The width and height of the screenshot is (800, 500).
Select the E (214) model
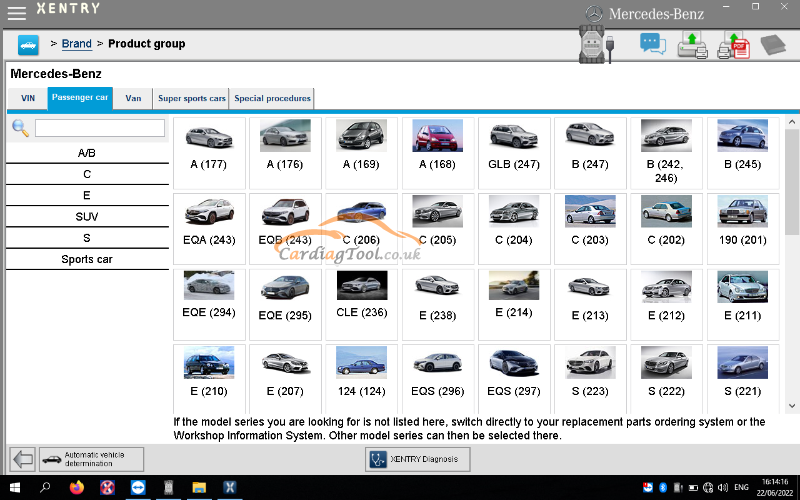(x=514, y=305)
